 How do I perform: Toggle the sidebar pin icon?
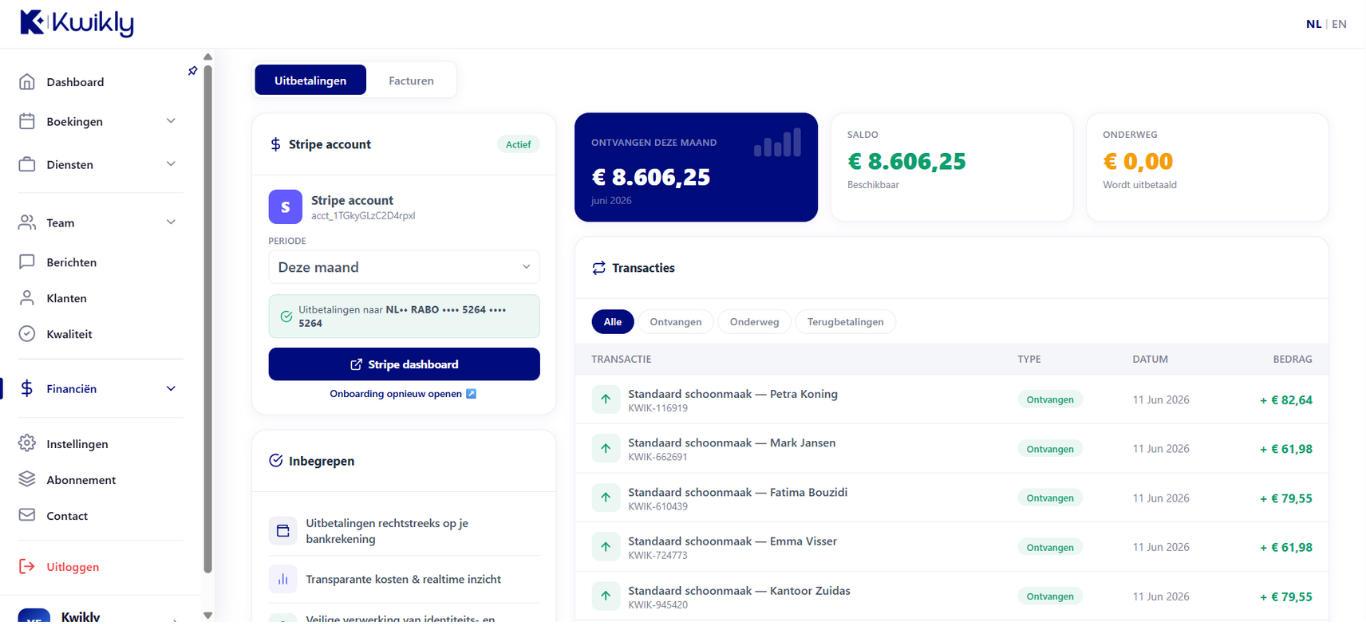tap(192, 71)
